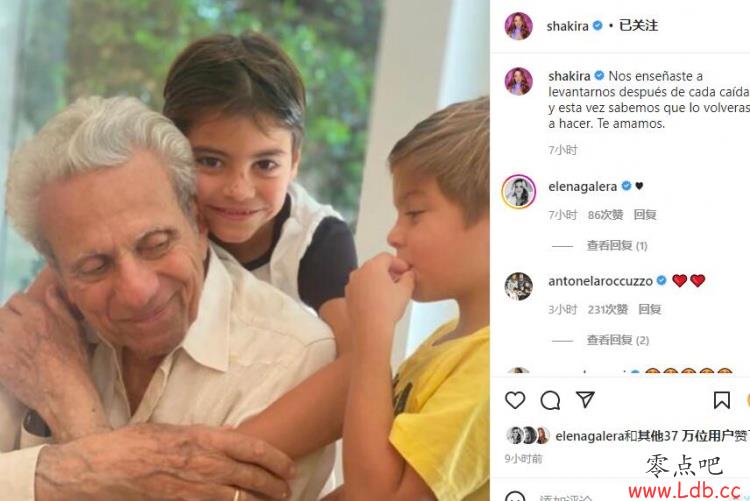This screenshot has height=501, width=750.
Task: Like the post with the heart icon
Action: point(515,400)
